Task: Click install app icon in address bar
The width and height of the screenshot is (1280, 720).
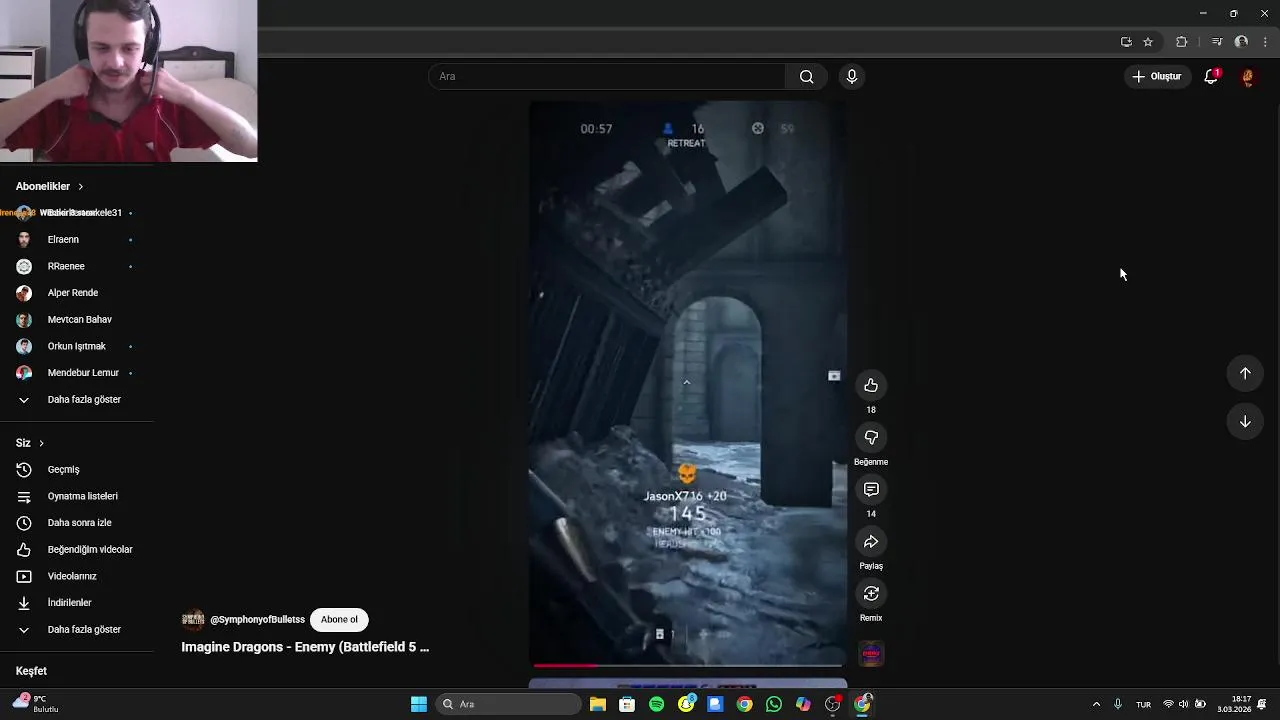Action: pyautogui.click(x=1126, y=42)
